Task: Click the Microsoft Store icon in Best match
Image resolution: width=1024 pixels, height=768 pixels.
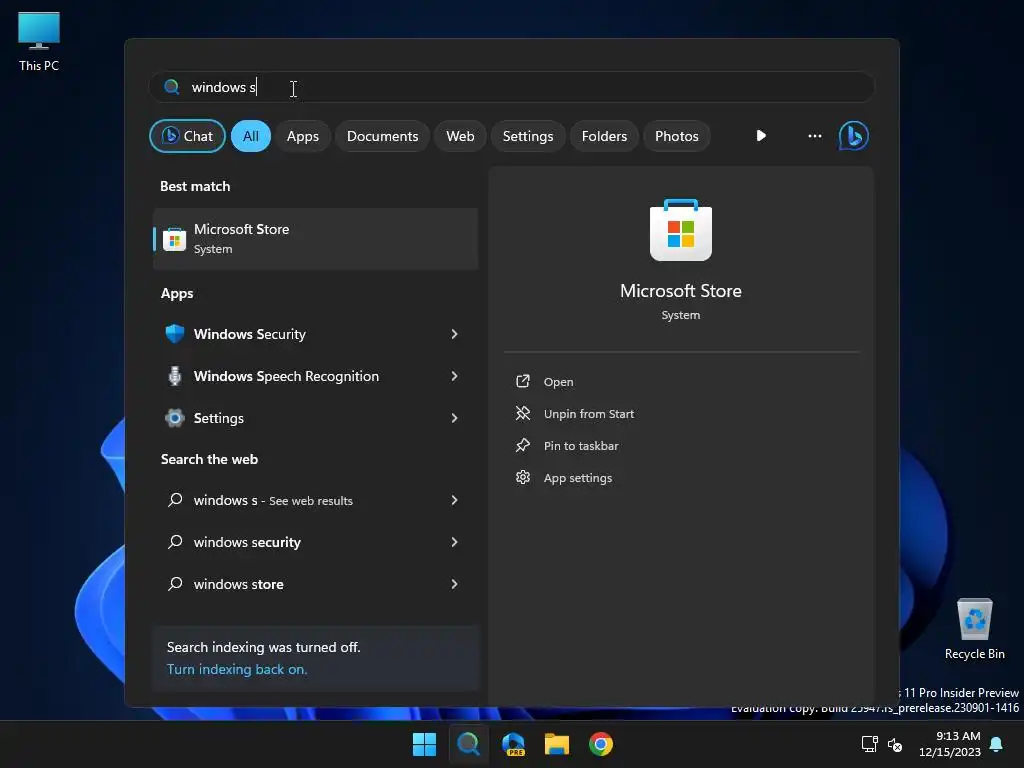Action: coord(174,239)
